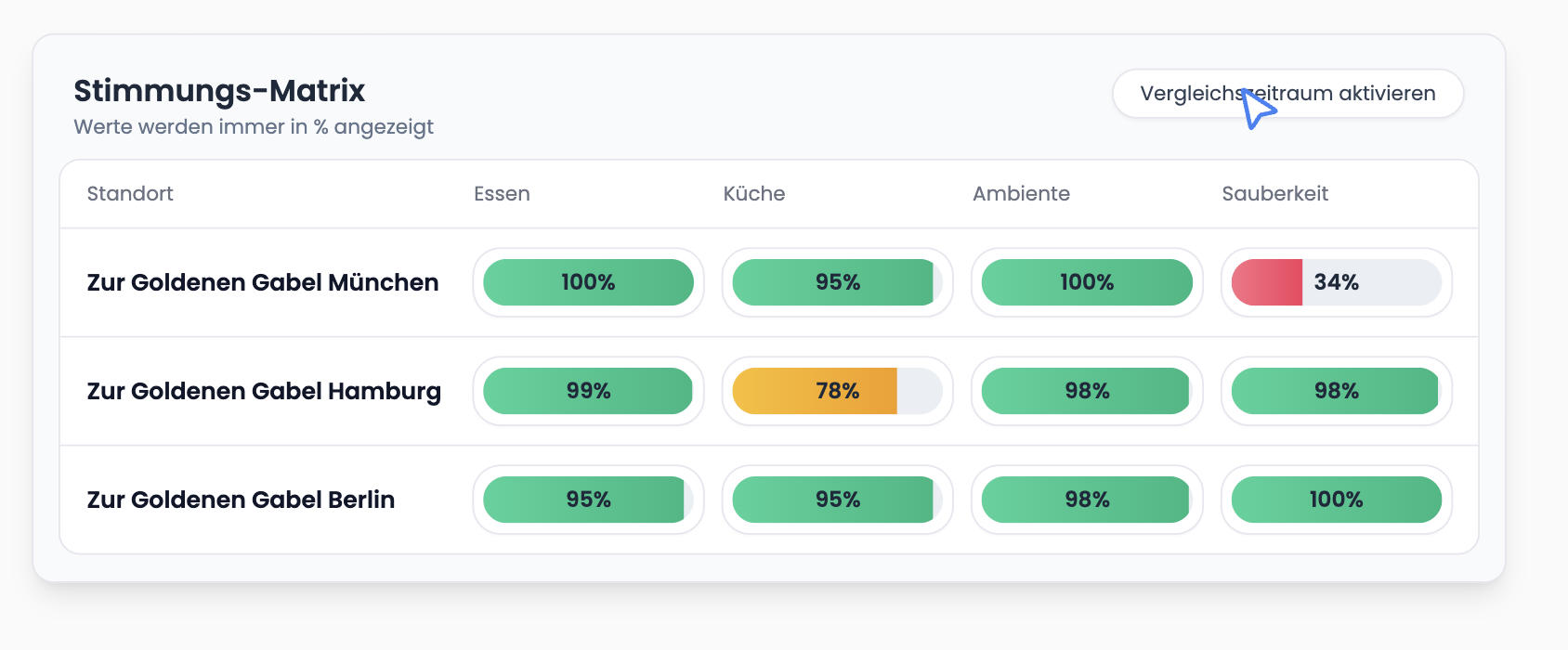Click Hamburg Essen 99% bar
This screenshot has width=1568, height=650.
588,391
